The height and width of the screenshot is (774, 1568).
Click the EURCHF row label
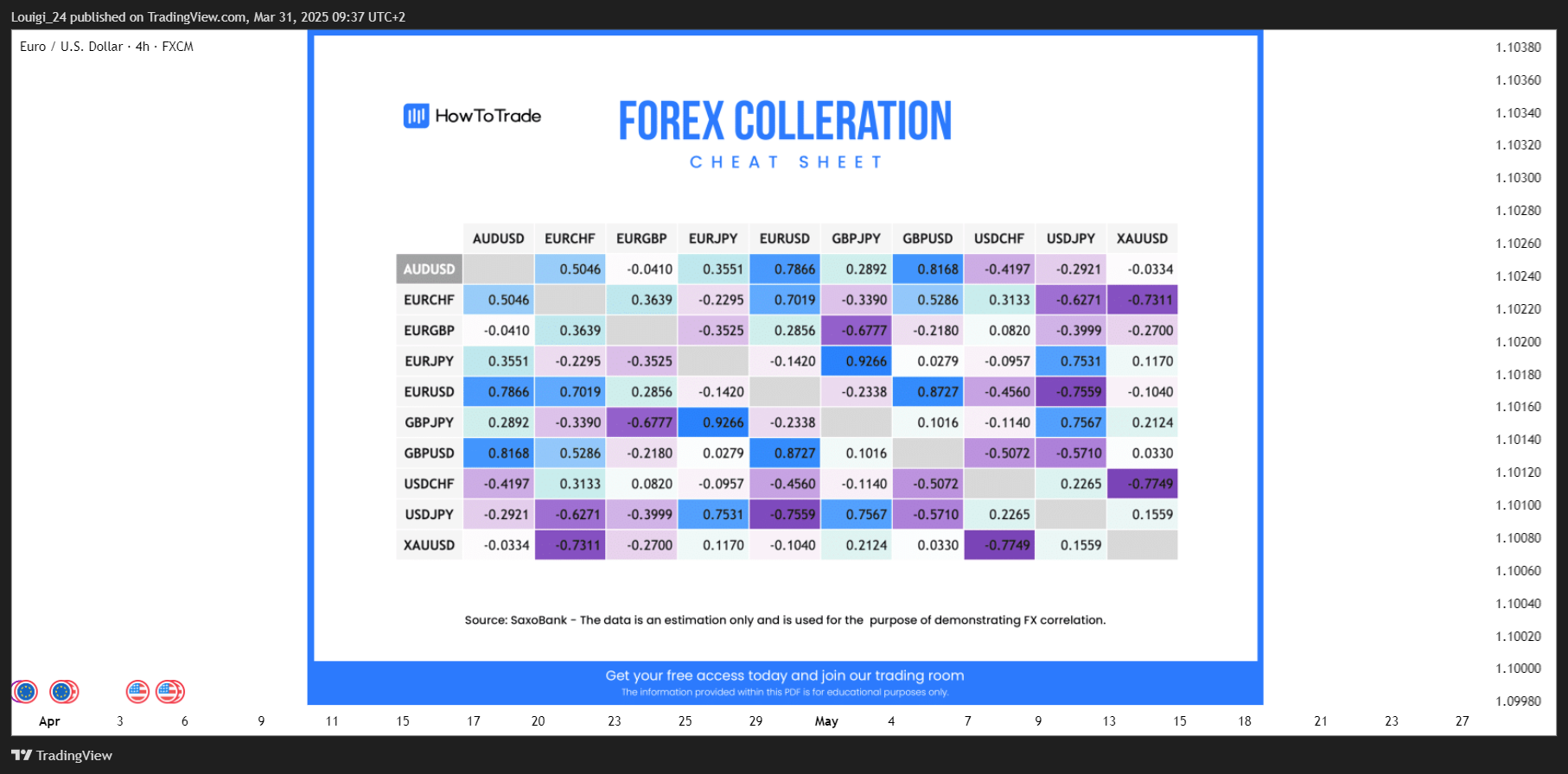click(x=429, y=300)
